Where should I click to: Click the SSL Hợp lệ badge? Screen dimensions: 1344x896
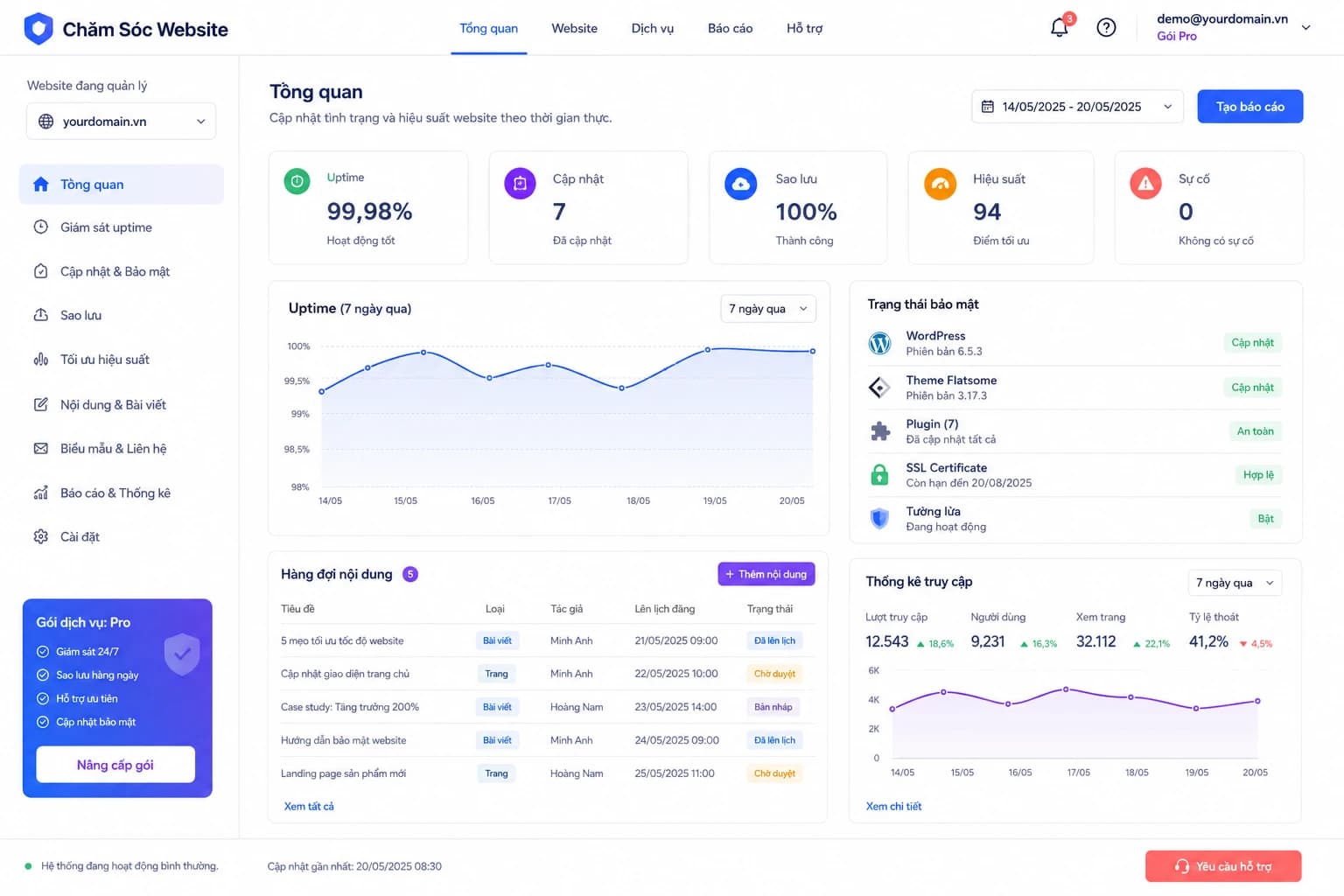pyautogui.click(x=1258, y=475)
